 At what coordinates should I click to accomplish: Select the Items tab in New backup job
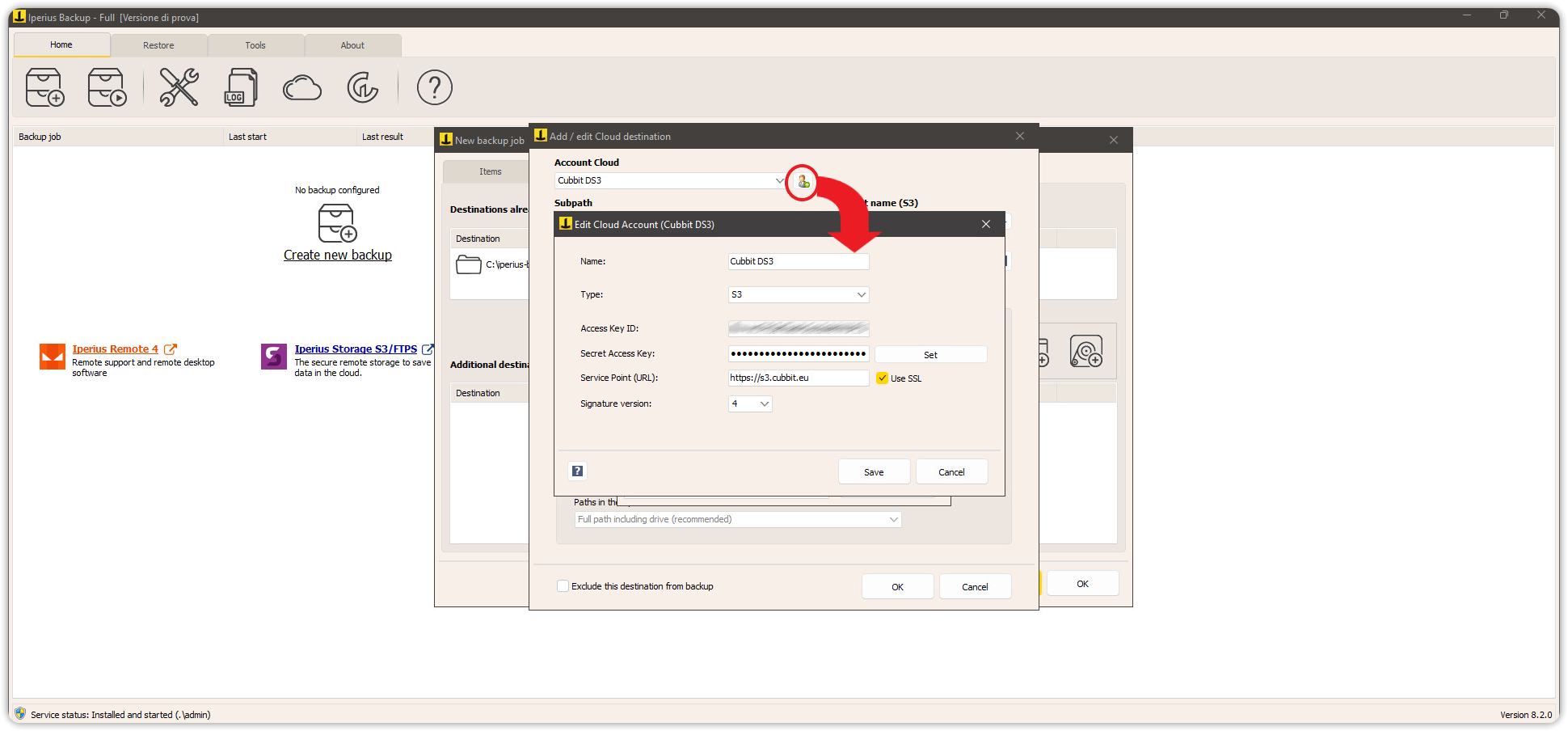pos(490,171)
